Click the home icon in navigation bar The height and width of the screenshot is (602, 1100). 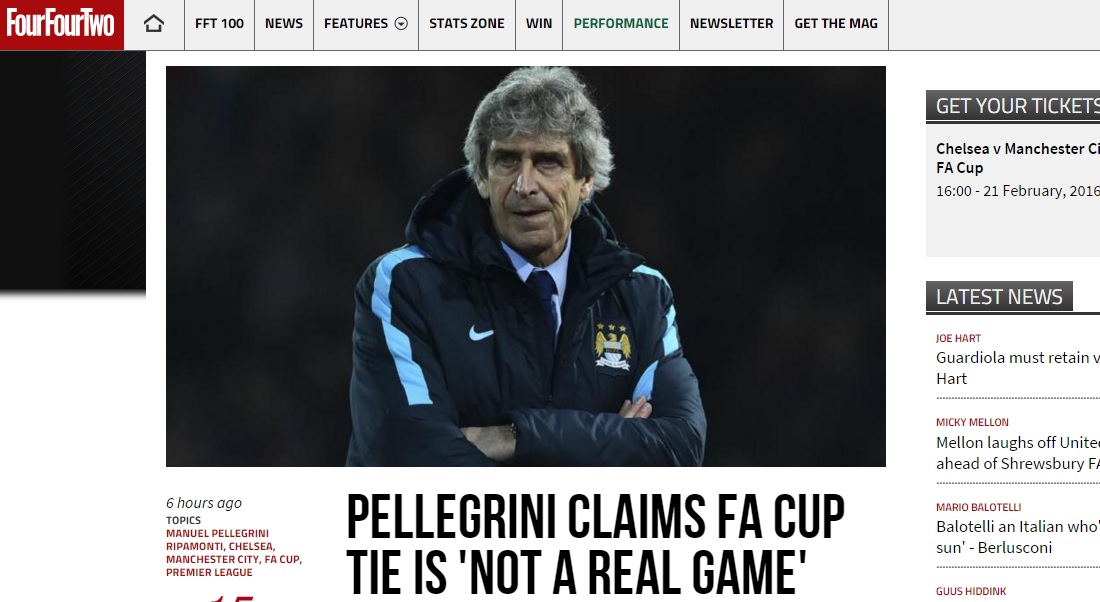154,24
